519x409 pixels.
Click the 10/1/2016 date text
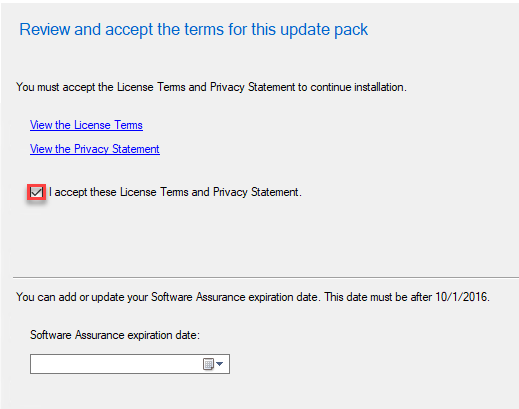tap(461, 297)
